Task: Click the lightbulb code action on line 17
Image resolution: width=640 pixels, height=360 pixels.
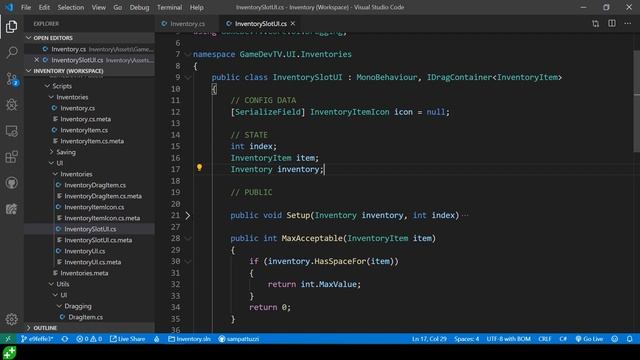Action: click(199, 167)
